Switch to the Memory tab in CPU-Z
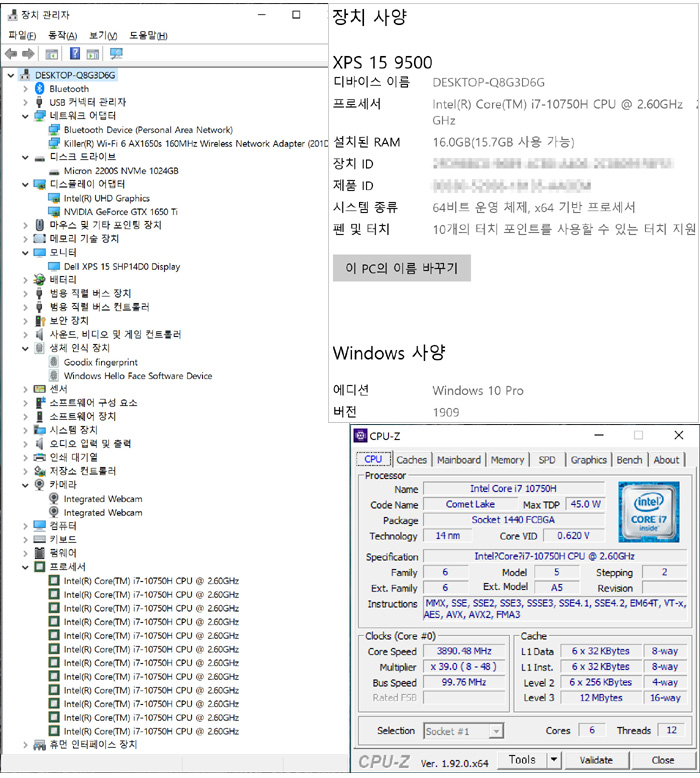Viewport: 700px width, 778px height. pos(507,460)
